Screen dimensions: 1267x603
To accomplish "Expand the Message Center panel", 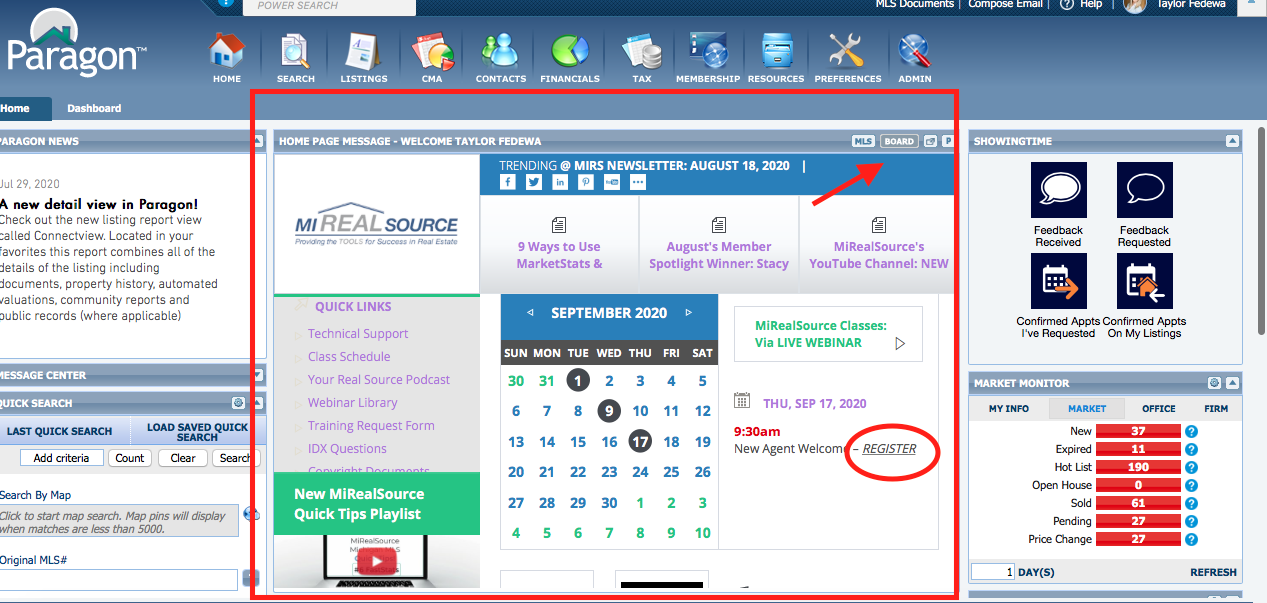I will (258, 375).
